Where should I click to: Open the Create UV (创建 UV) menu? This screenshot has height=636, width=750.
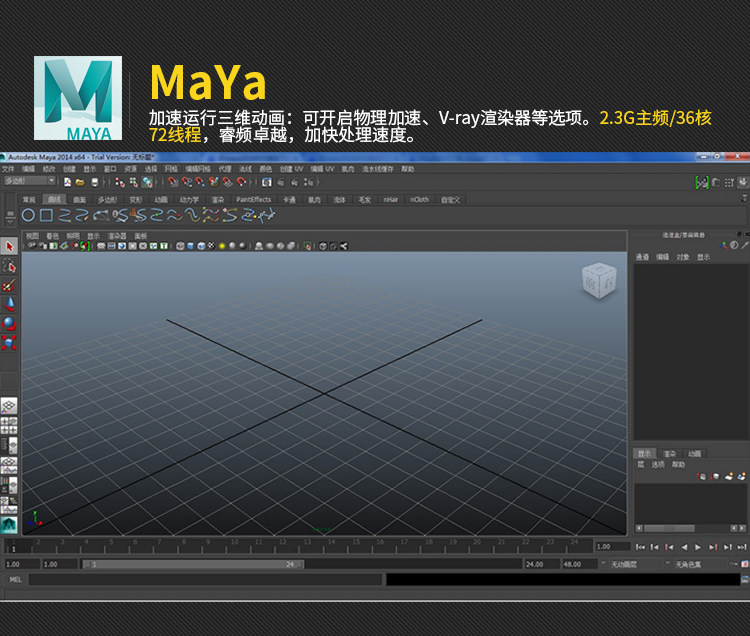click(291, 169)
